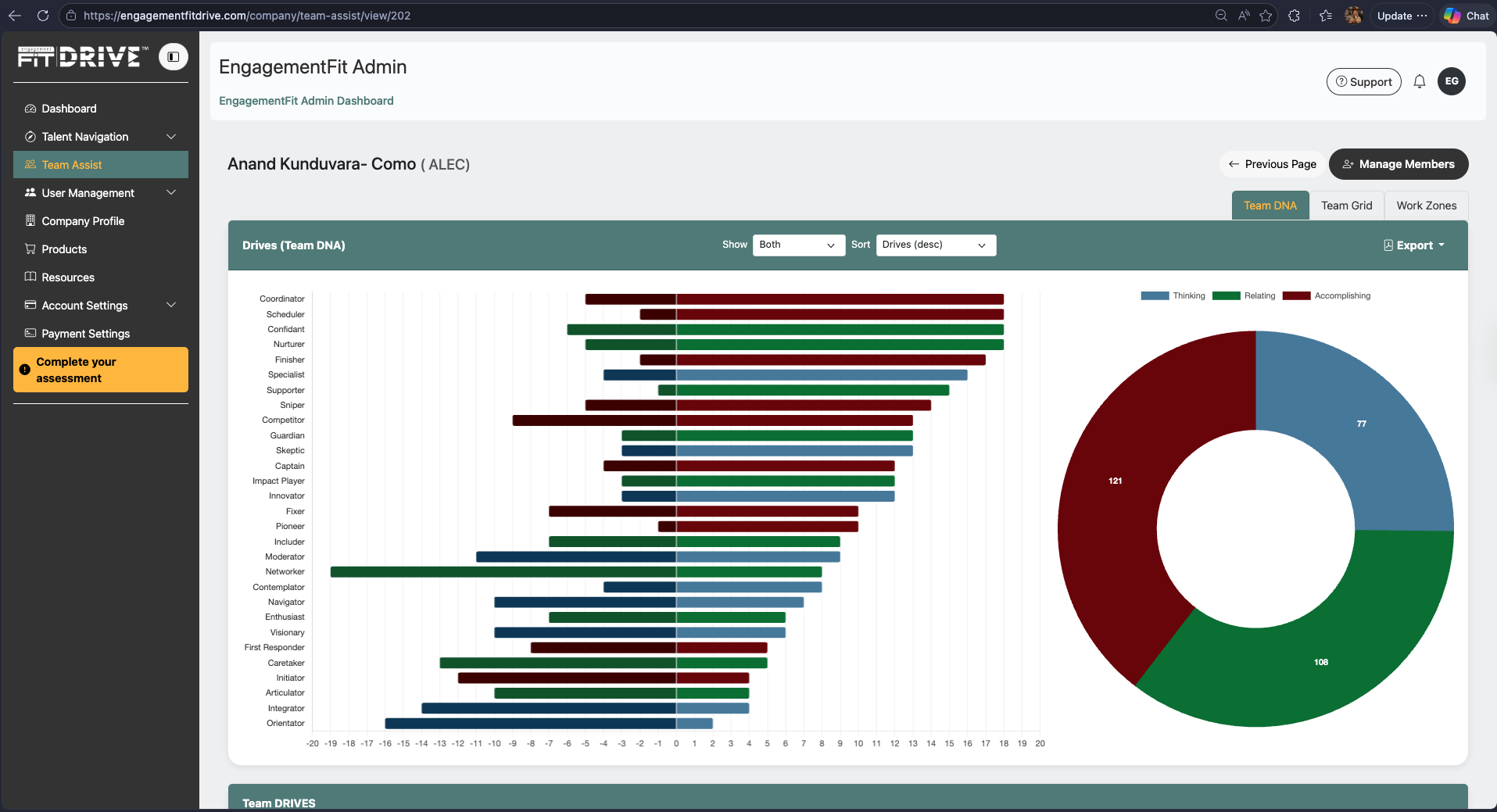Screen dimensions: 1497x812
Task: Click the FitDrive logo in the sidebar
Action: [82, 57]
